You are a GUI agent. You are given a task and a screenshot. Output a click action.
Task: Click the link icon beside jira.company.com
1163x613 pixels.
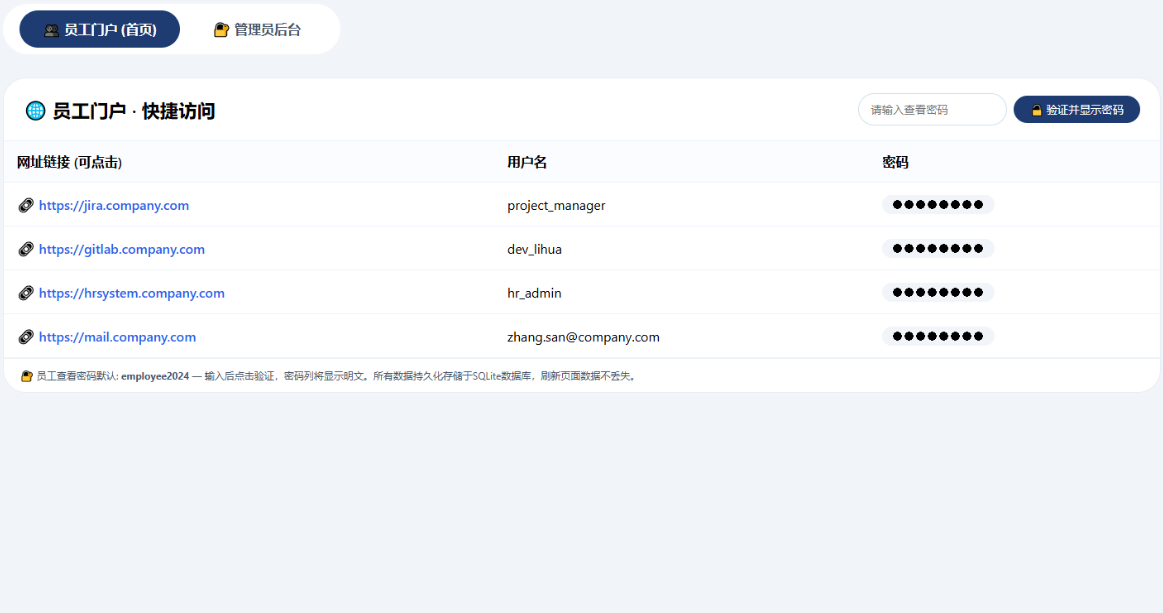click(26, 206)
